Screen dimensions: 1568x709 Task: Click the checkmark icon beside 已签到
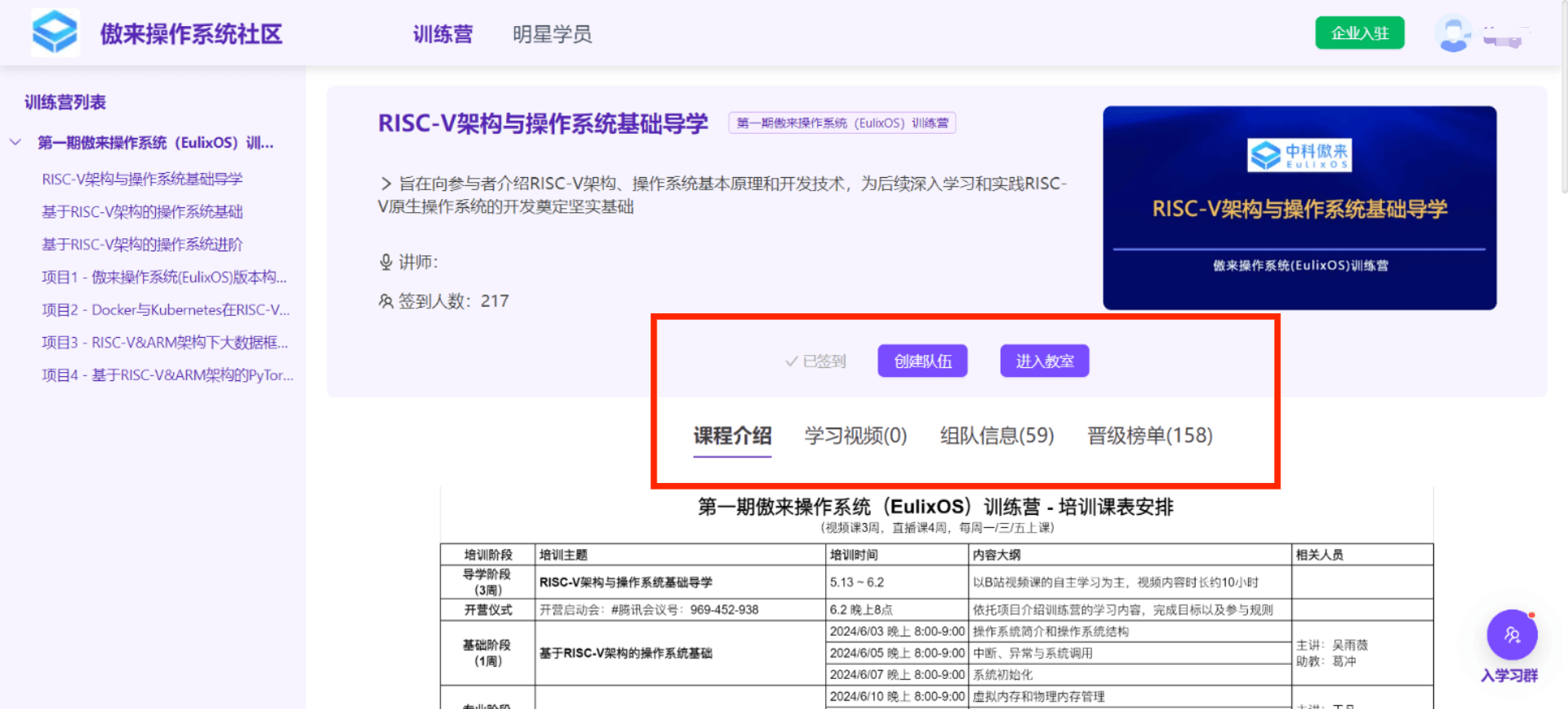pos(791,361)
